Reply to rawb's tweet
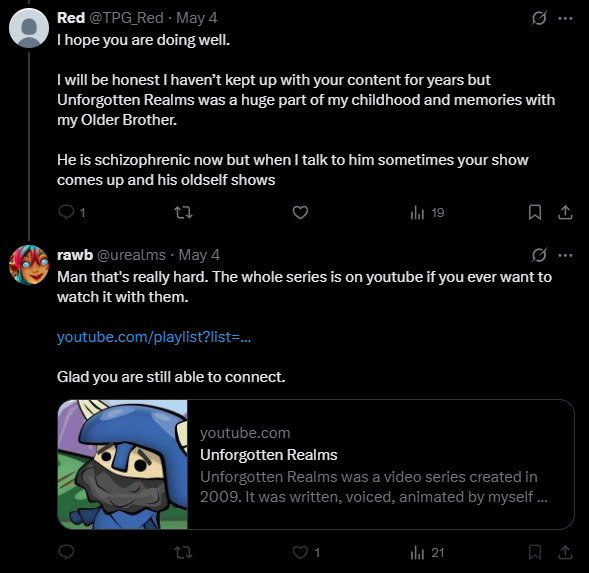 [66, 552]
